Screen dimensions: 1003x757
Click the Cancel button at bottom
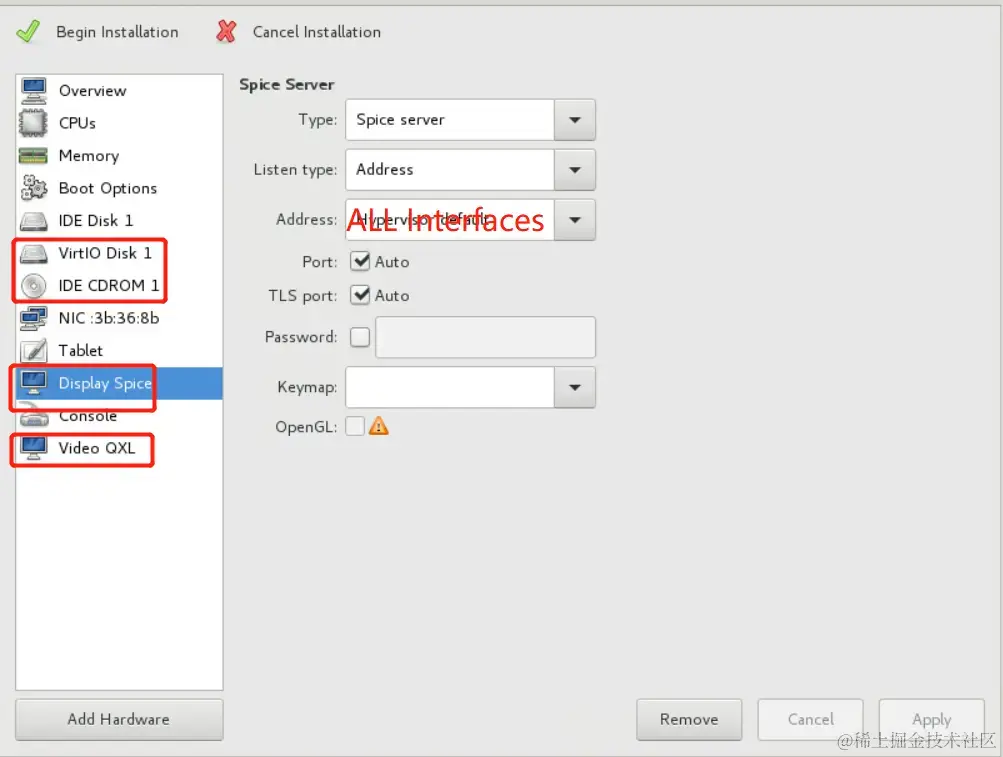coord(810,719)
